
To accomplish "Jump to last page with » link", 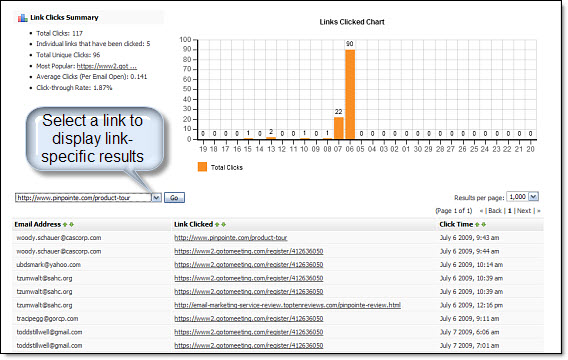I will click(x=538, y=211).
